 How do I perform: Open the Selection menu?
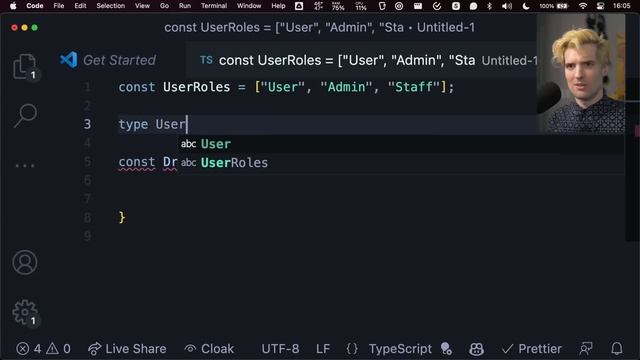[x=111, y=6]
